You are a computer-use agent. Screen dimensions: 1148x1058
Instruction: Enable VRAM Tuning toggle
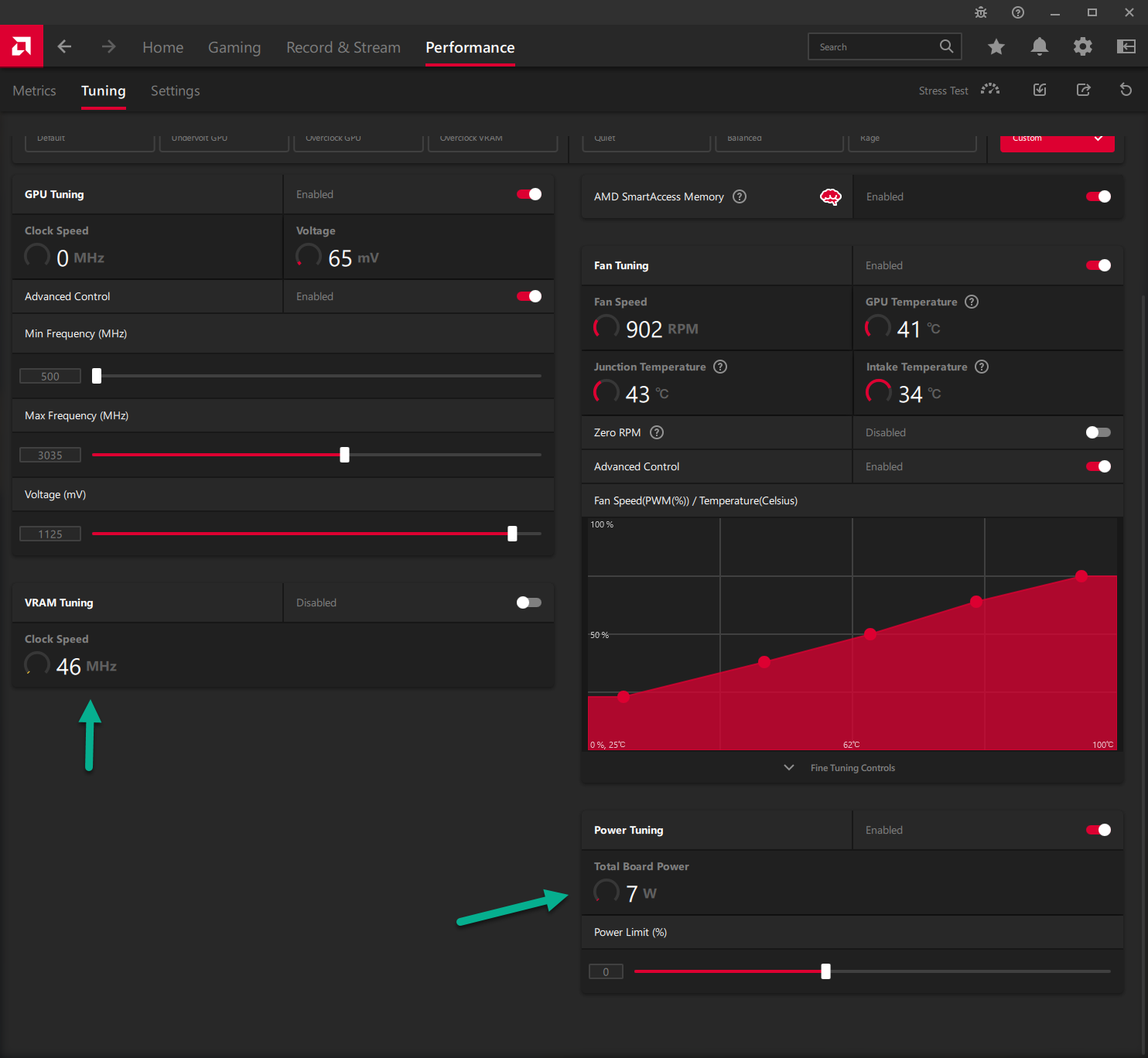point(529,602)
